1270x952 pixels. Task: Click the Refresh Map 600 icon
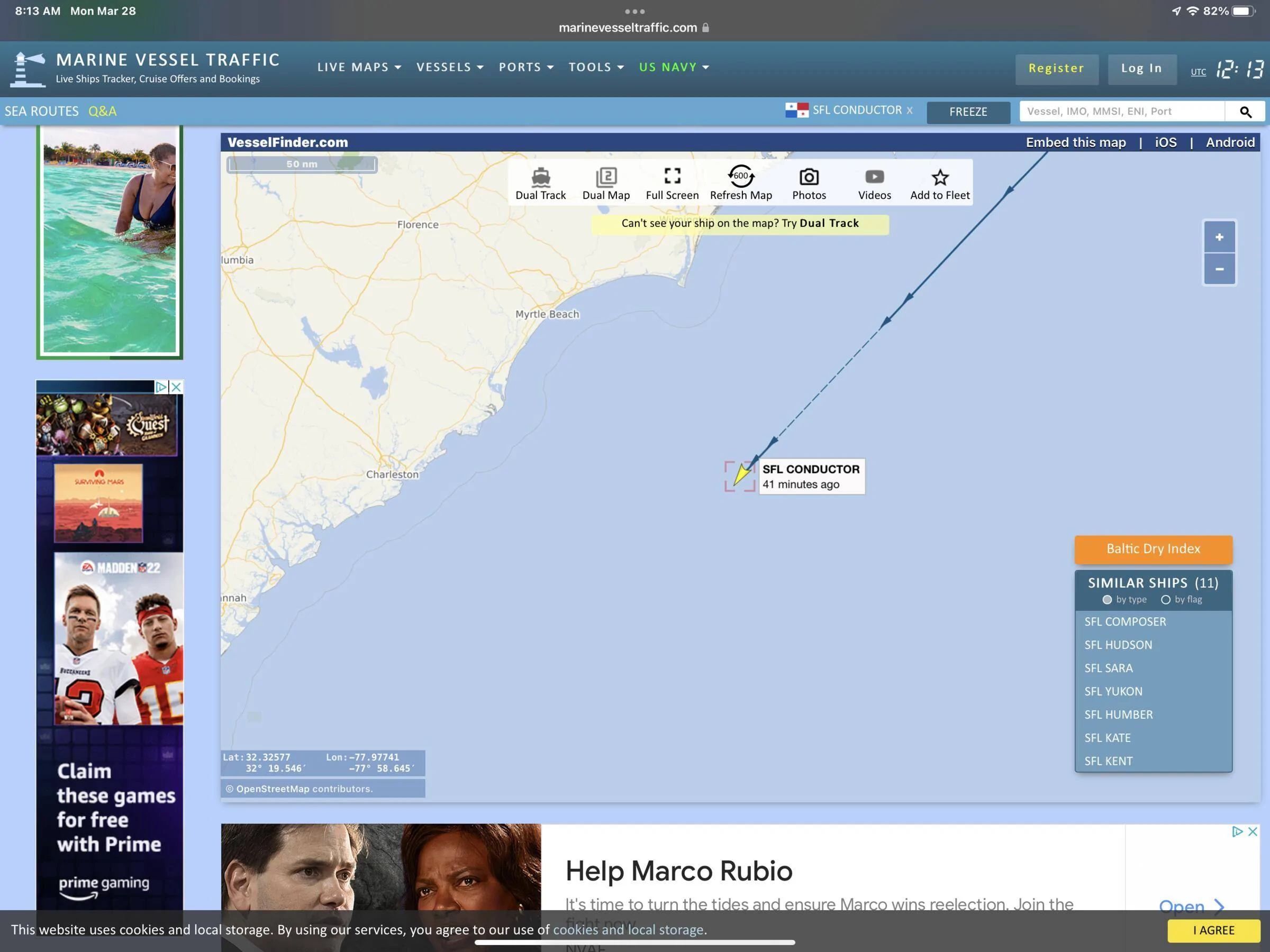pos(741,176)
